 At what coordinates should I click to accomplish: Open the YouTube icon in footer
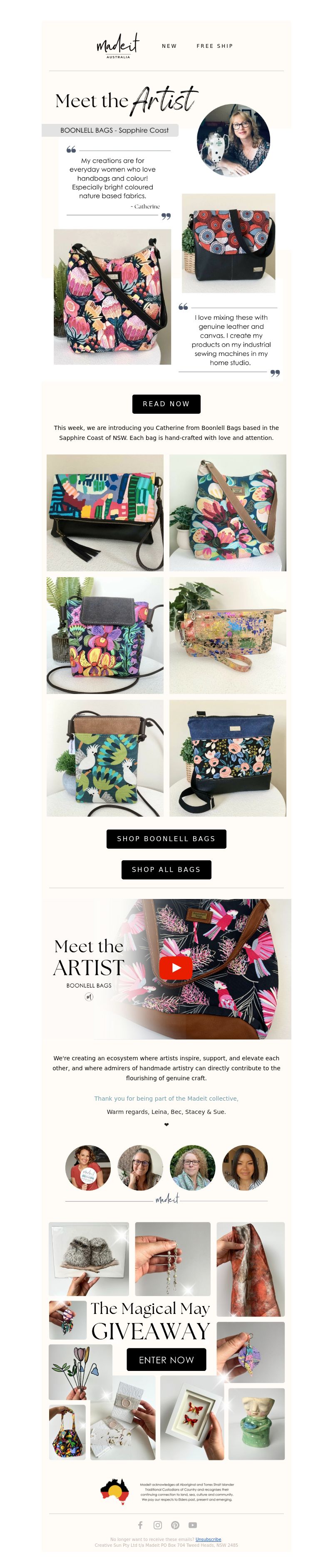pyautogui.click(x=193, y=1525)
